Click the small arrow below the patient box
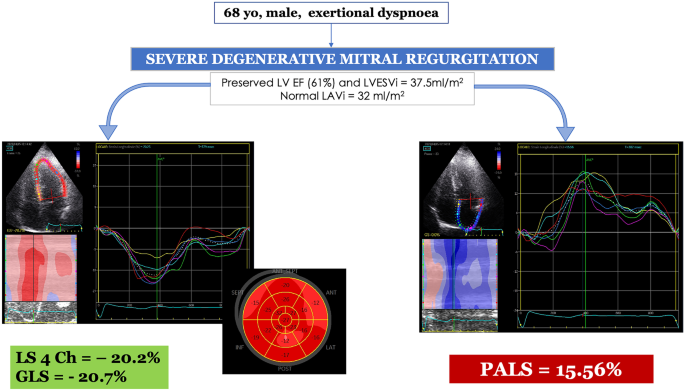The width and height of the screenshot is (685, 391). [x=331, y=35]
